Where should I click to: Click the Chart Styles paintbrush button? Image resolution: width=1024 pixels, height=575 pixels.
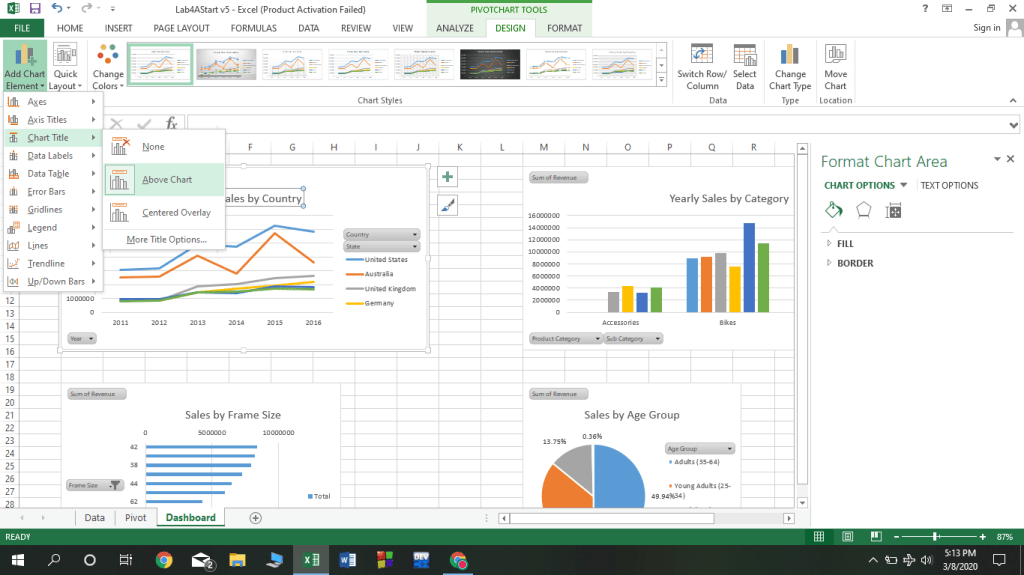pos(447,205)
